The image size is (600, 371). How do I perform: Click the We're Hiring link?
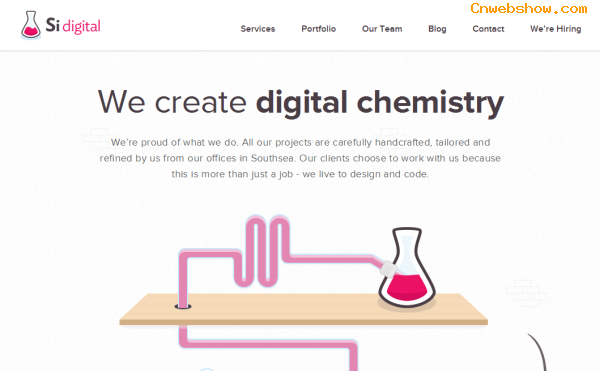555,29
